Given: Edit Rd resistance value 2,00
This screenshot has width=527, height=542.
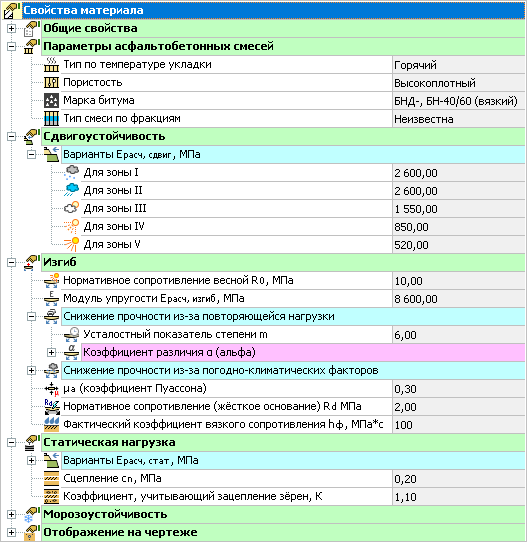Looking at the screenshot, I should coord(459,406).
